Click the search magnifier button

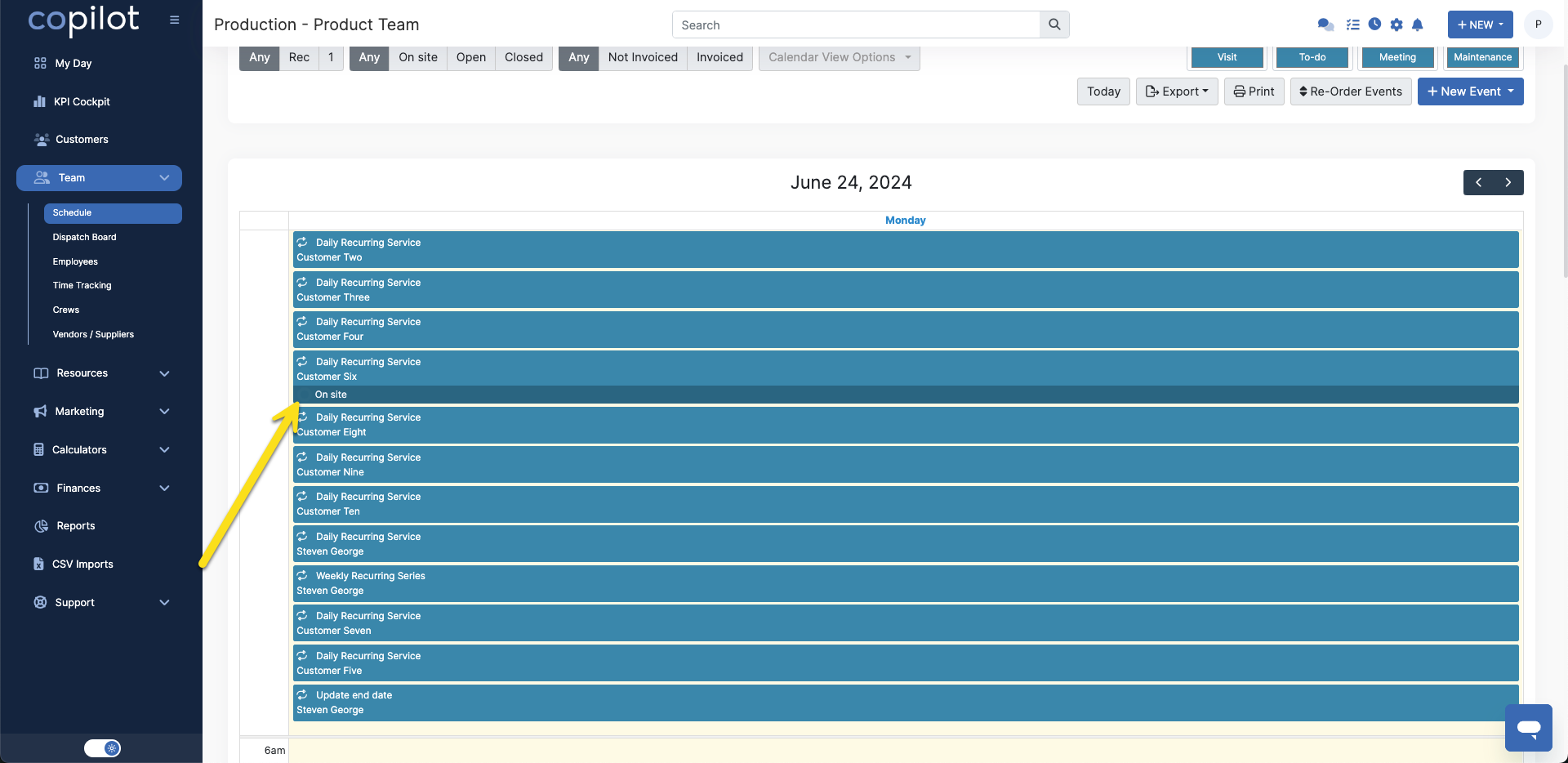coord(1054,25)
